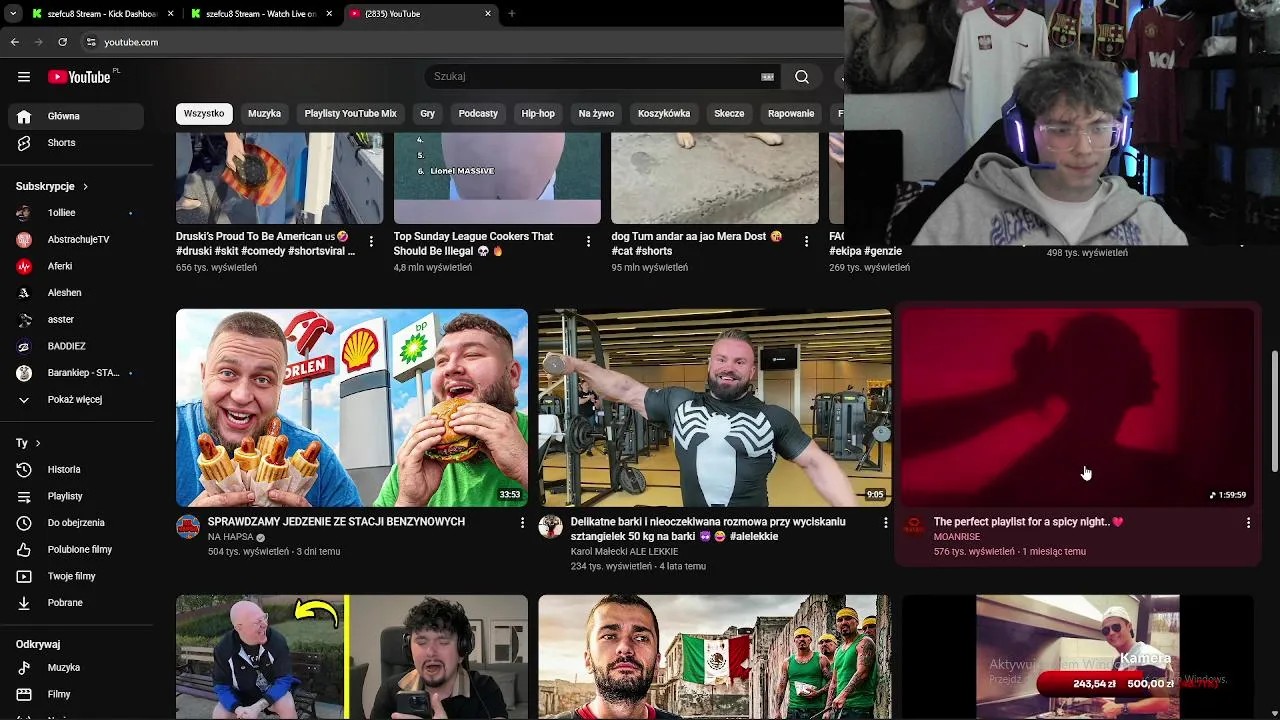Open Pobrane downloads in sidebar
The image size is (1280, 720).
(76, 603)
